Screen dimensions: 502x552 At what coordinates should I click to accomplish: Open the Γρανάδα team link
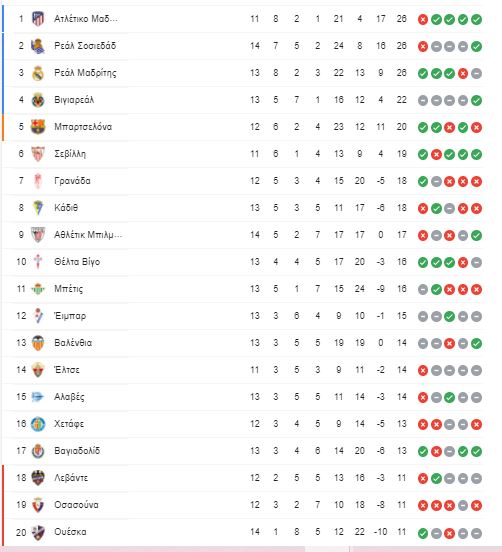pyautogui.click(x=72, y=181)
